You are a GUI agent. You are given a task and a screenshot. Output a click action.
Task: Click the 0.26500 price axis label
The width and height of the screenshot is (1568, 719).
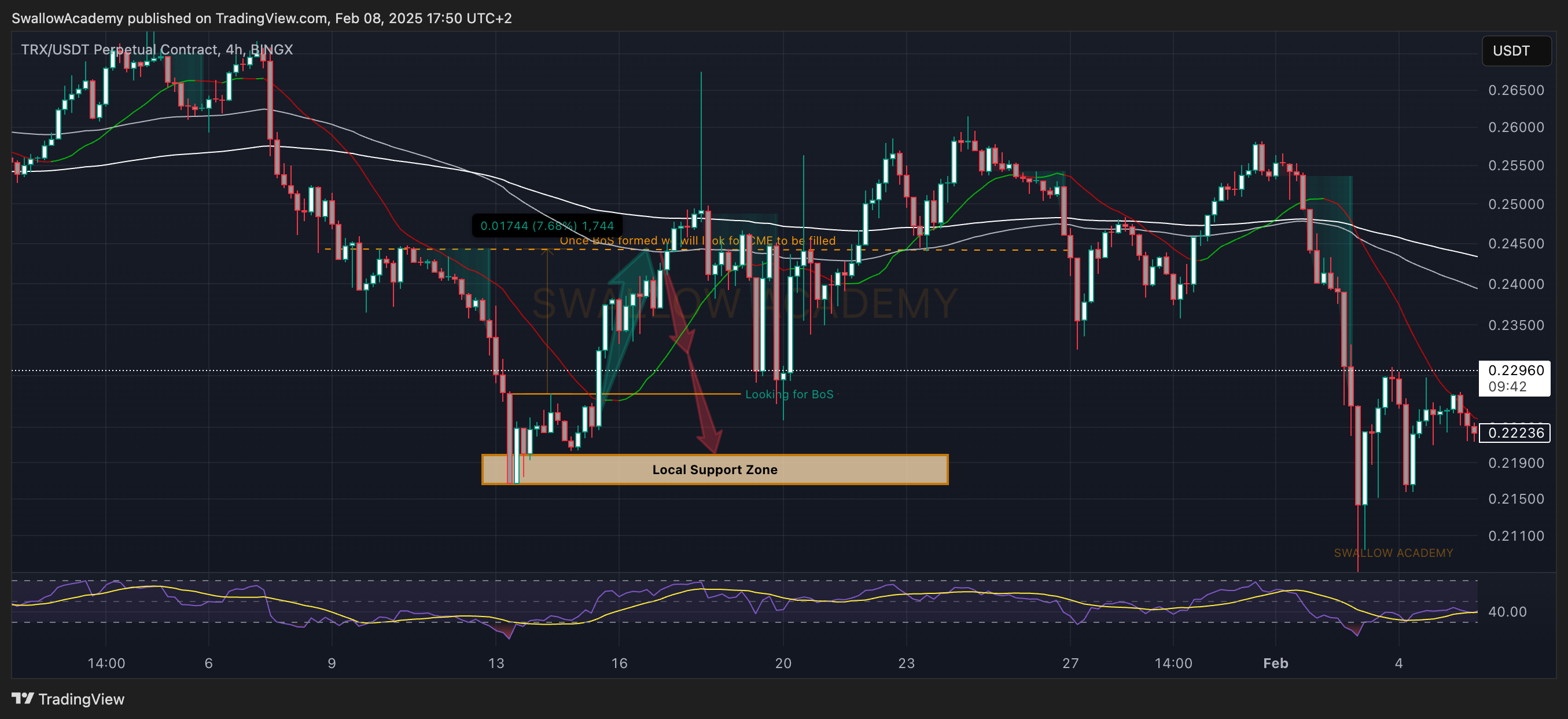click(x=1516, y=90)
